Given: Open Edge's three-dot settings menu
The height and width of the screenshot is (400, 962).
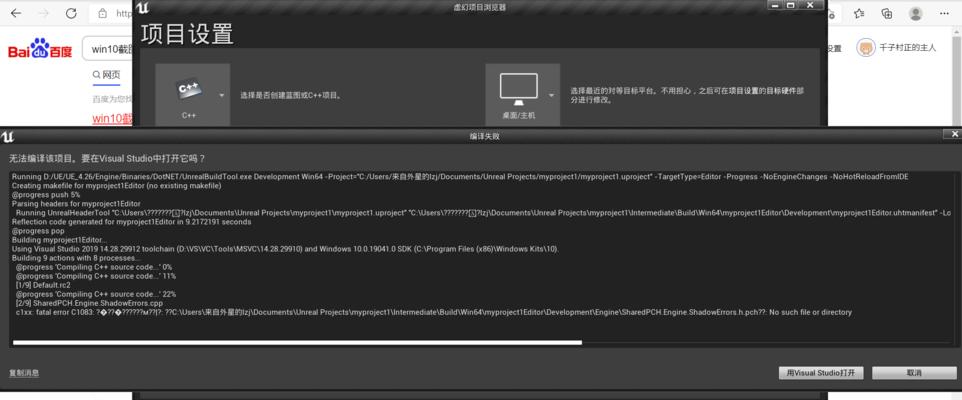Looking at the screenshot, I should click(945, 13).
